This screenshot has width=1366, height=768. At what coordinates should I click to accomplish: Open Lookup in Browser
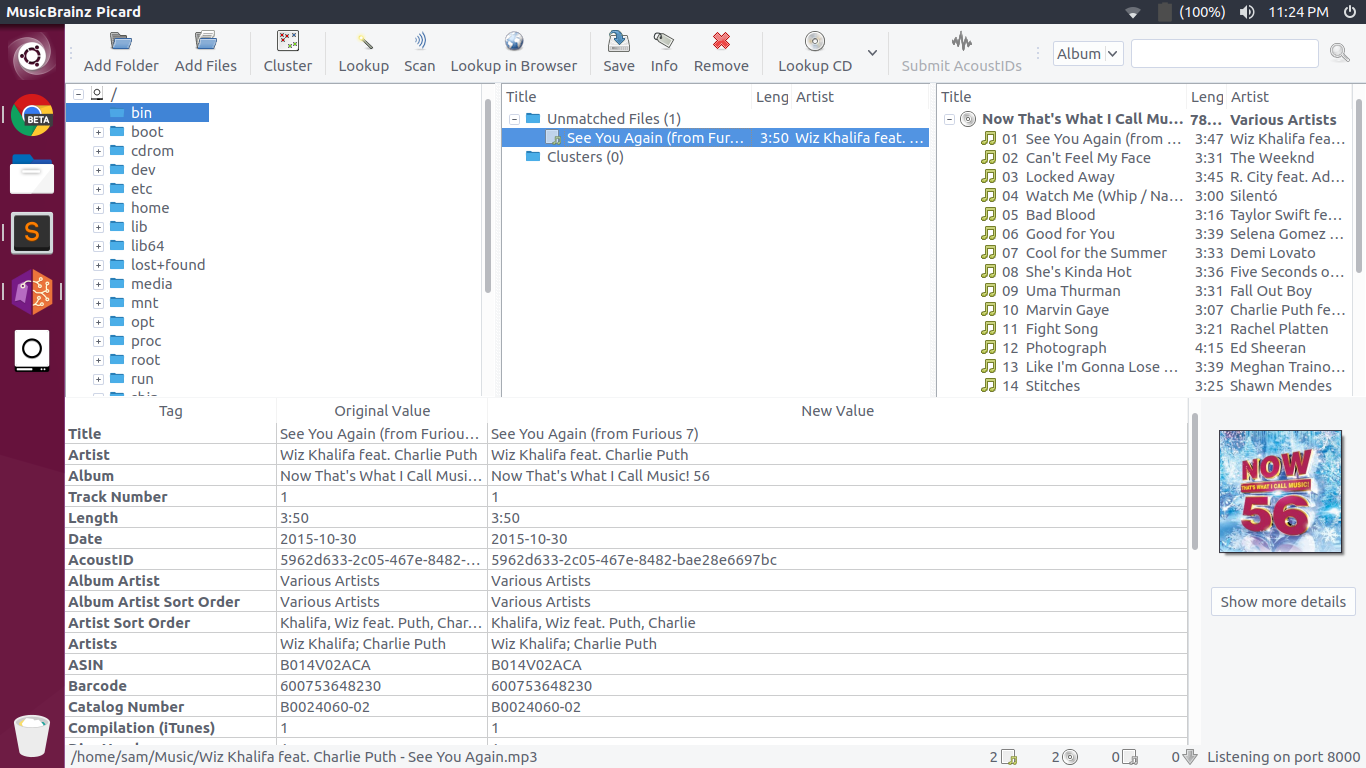click(x=513, y=42)
